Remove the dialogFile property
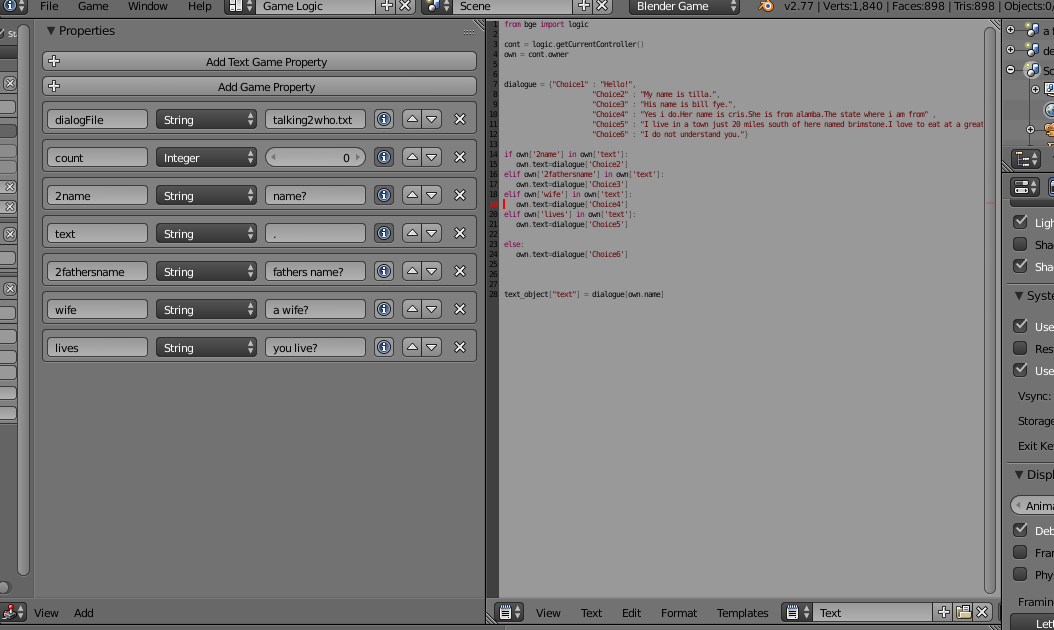The width and height of the screenshot is (1054, 630). (460, 120)
